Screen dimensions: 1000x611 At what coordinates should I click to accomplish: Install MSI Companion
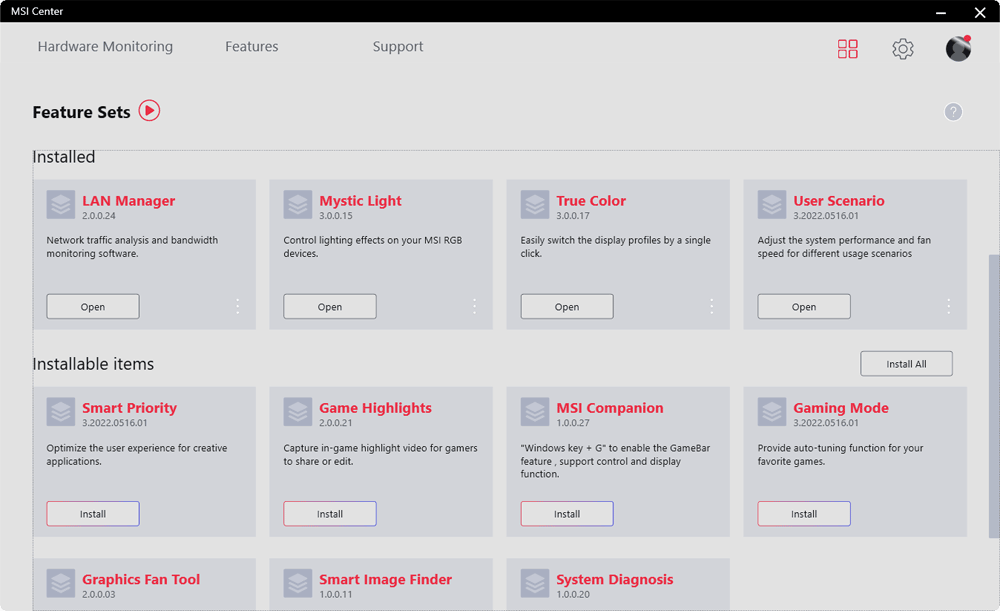(x=567, y=514)
